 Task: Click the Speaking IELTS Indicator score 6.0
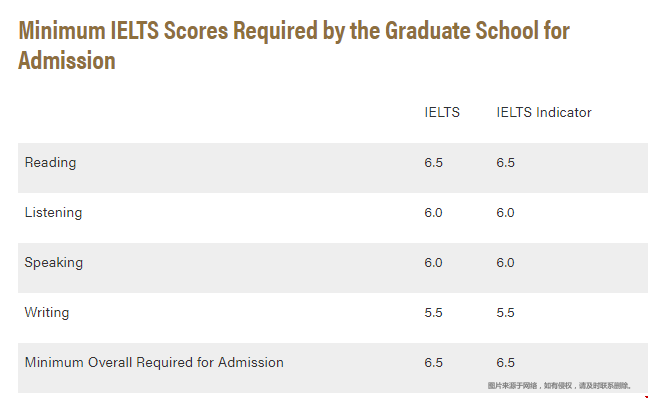[x=505, y=263]
